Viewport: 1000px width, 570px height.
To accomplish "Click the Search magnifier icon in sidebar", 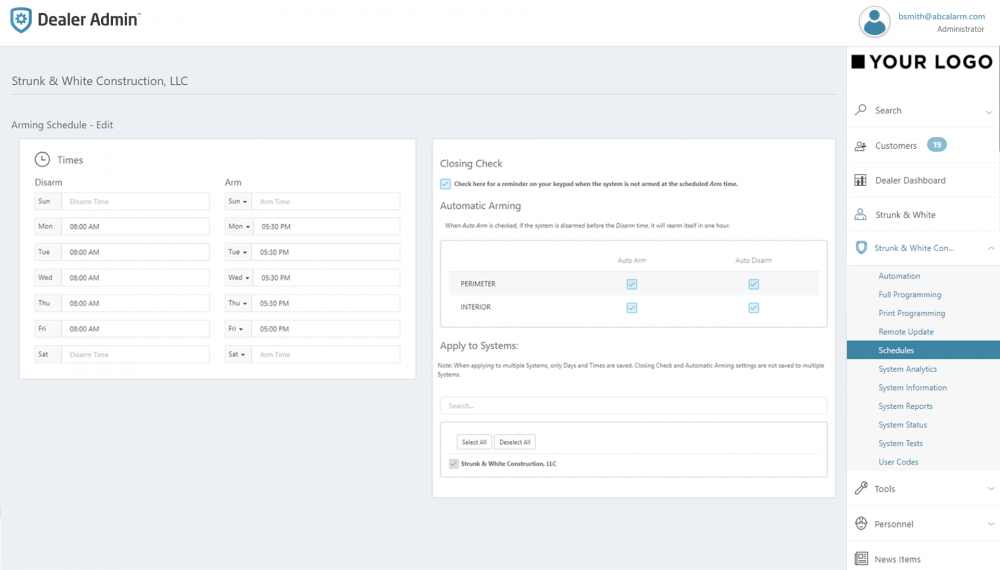I will pyautogui.click(x=861, y=110).
